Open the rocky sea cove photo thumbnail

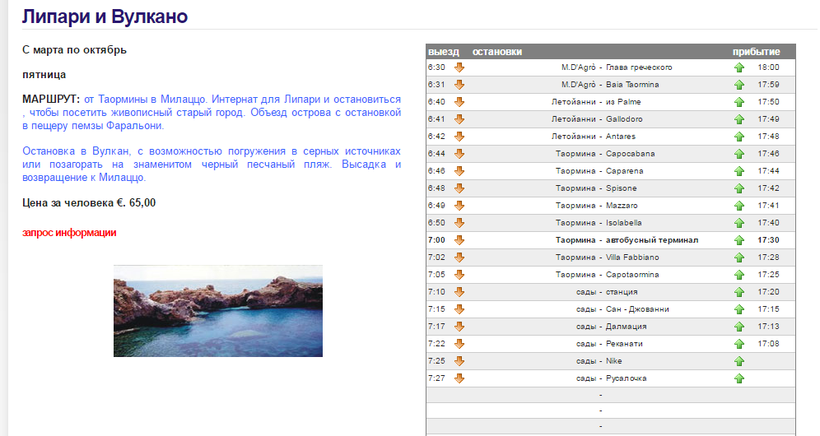coord(217,311)
